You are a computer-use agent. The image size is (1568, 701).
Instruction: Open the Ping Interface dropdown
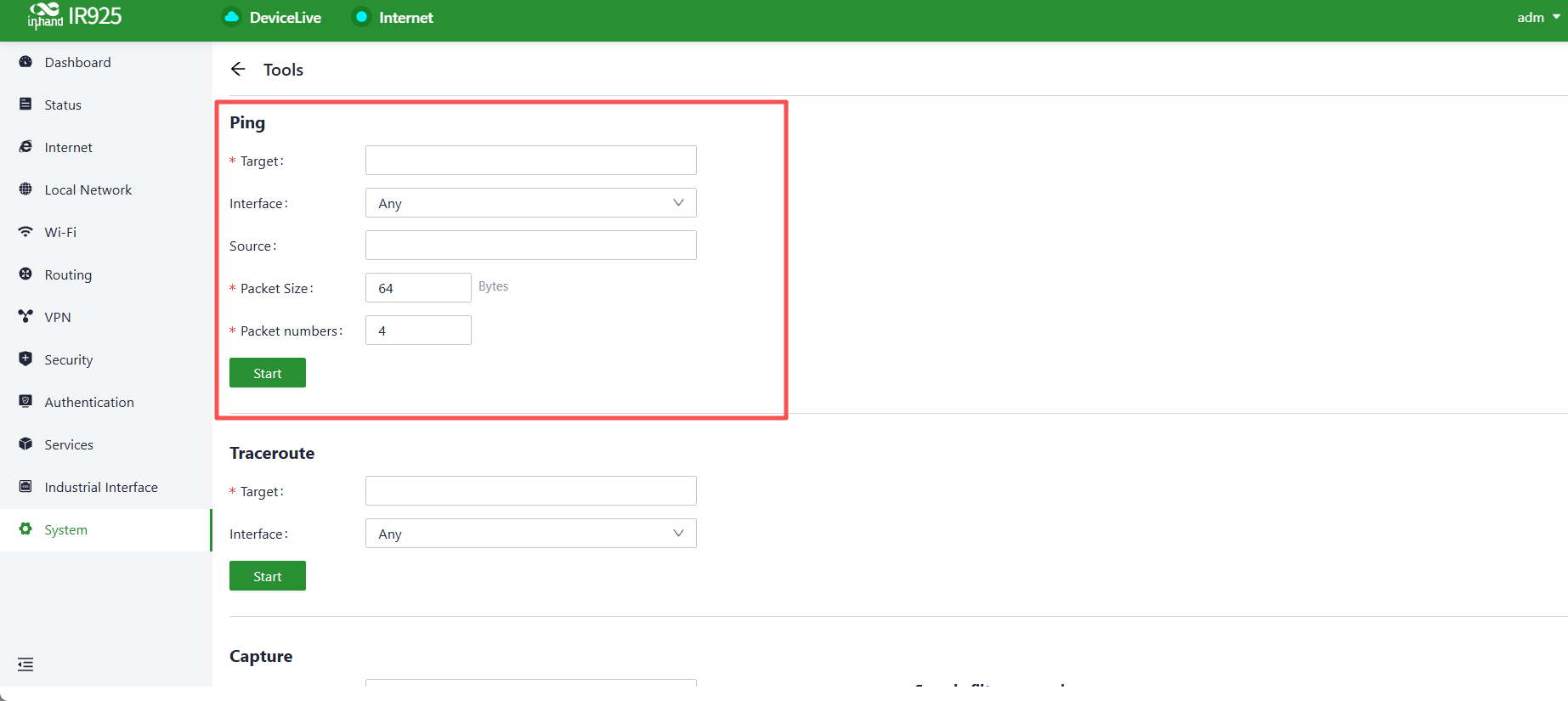tap(531, 203)
